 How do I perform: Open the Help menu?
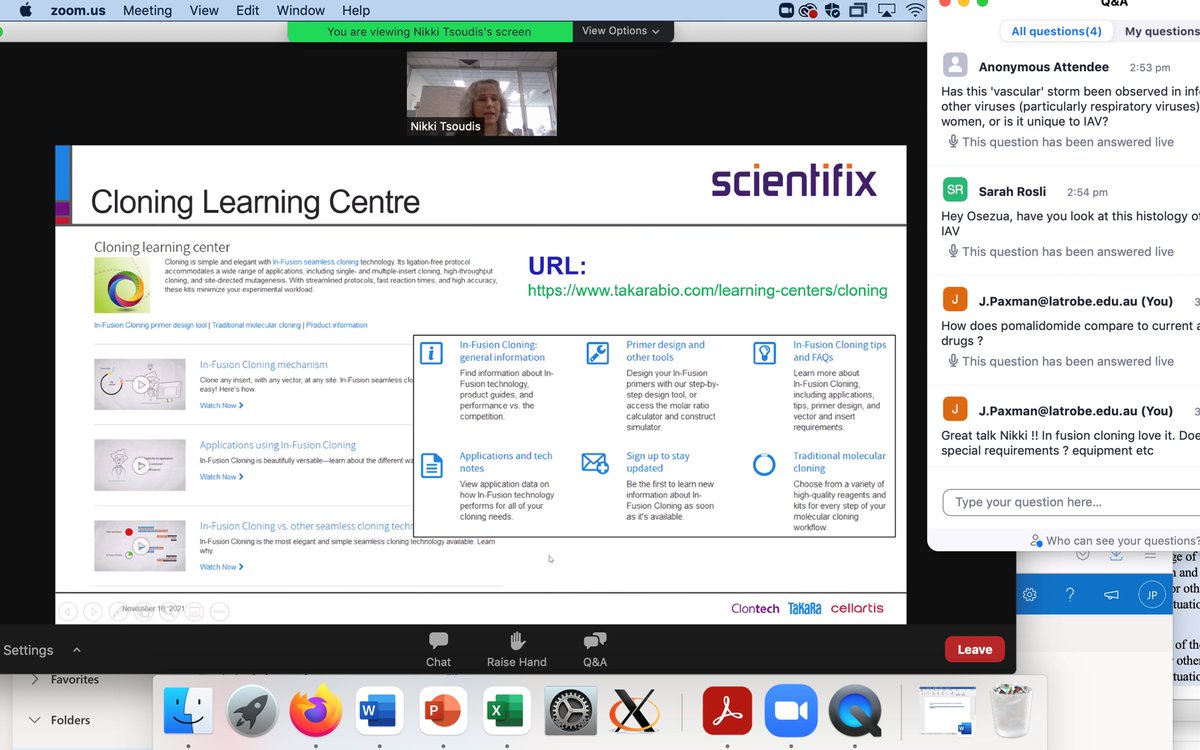[x=355, y=10]
